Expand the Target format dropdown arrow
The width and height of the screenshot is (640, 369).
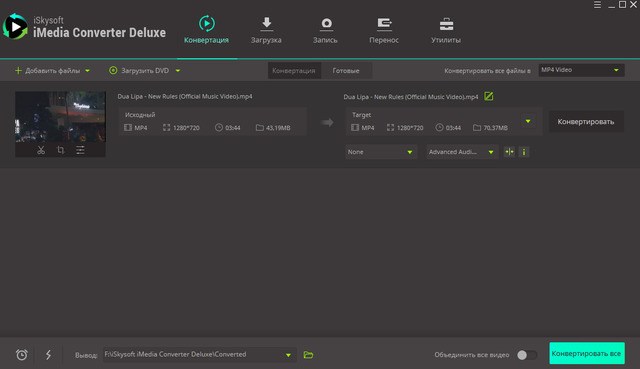pyautogui.click(x=528, y=121)
